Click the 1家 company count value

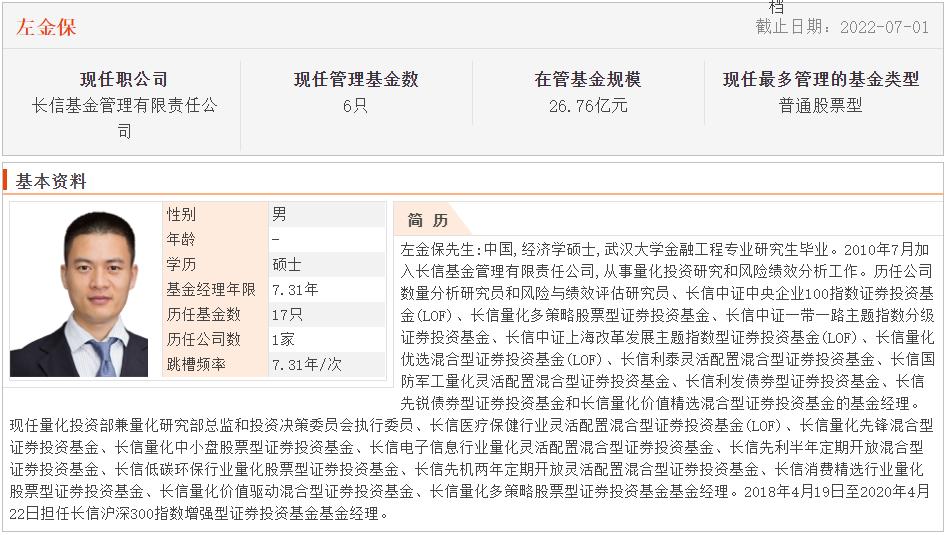pyautogui.click(x=283, y=340)
